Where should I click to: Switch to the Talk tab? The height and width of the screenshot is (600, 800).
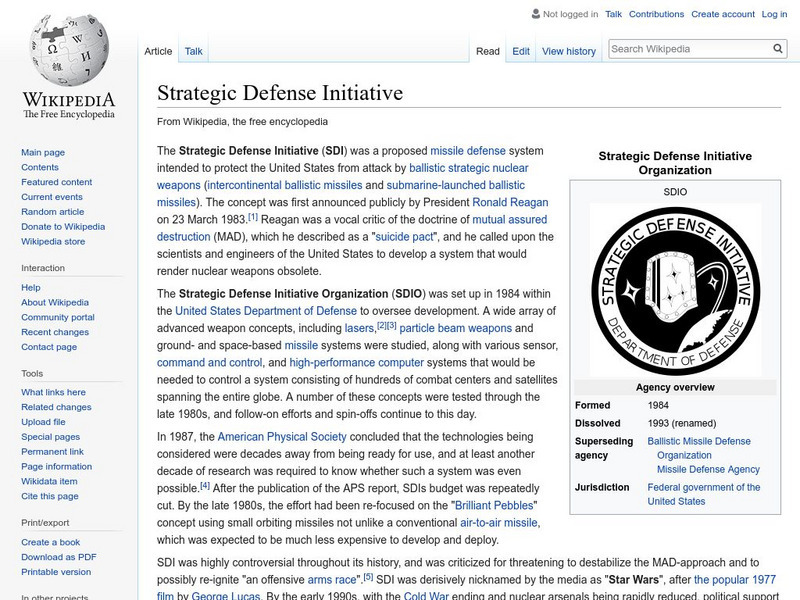(194, 51)
